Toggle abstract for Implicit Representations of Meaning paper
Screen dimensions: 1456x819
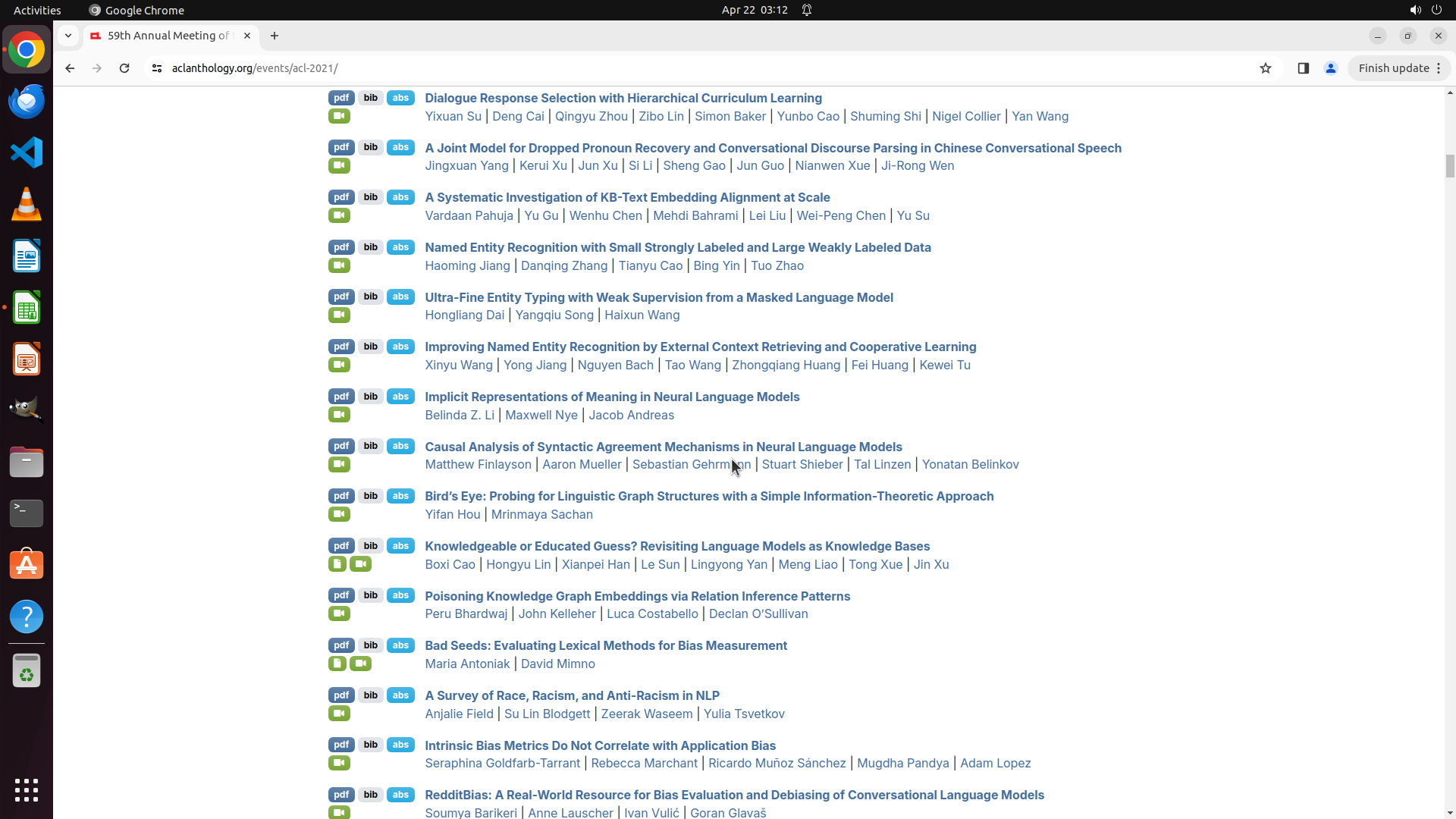click(400, 397)
